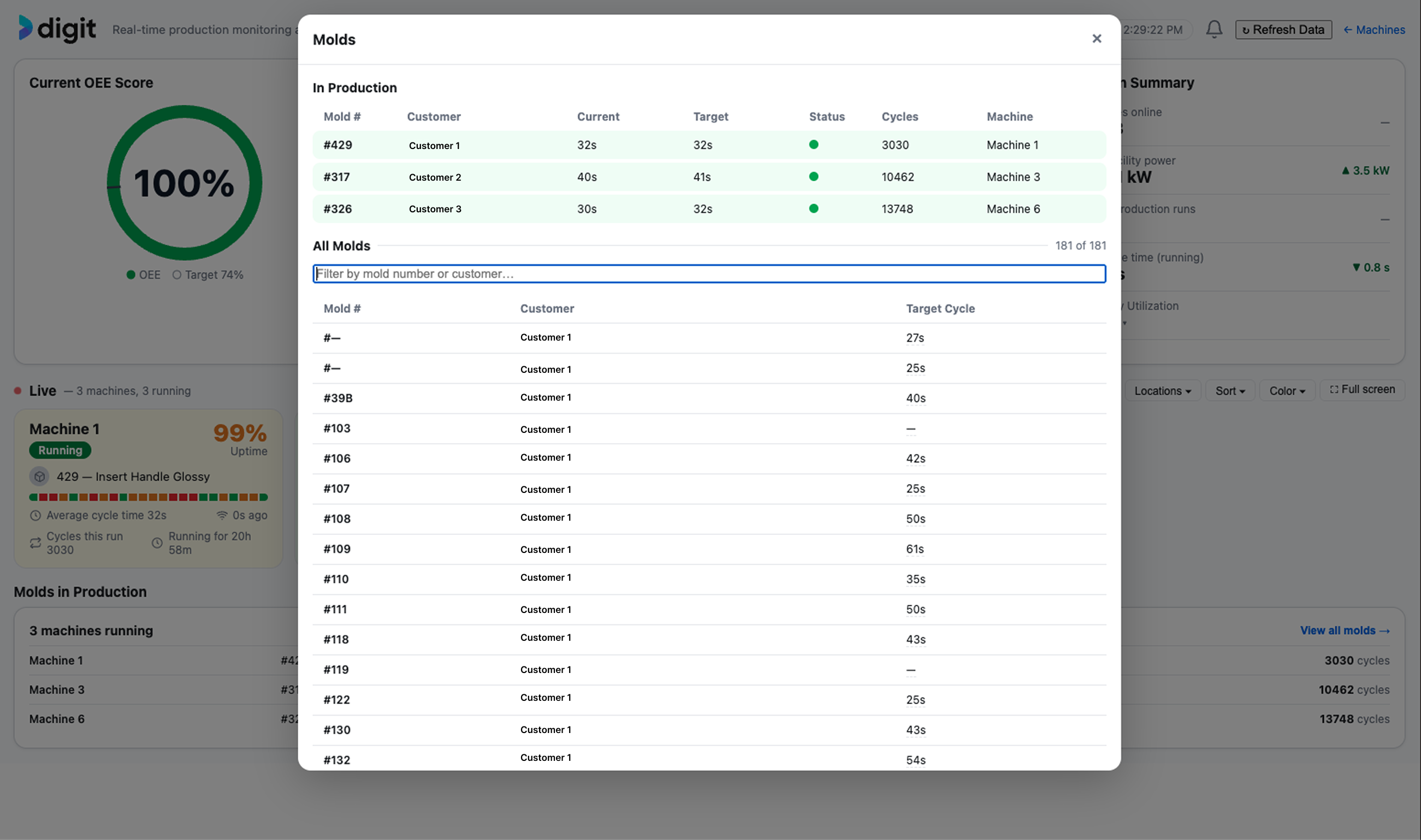Open the notifications bell
Viewport: 1421px width, 840px height.
pos(1213,29)
